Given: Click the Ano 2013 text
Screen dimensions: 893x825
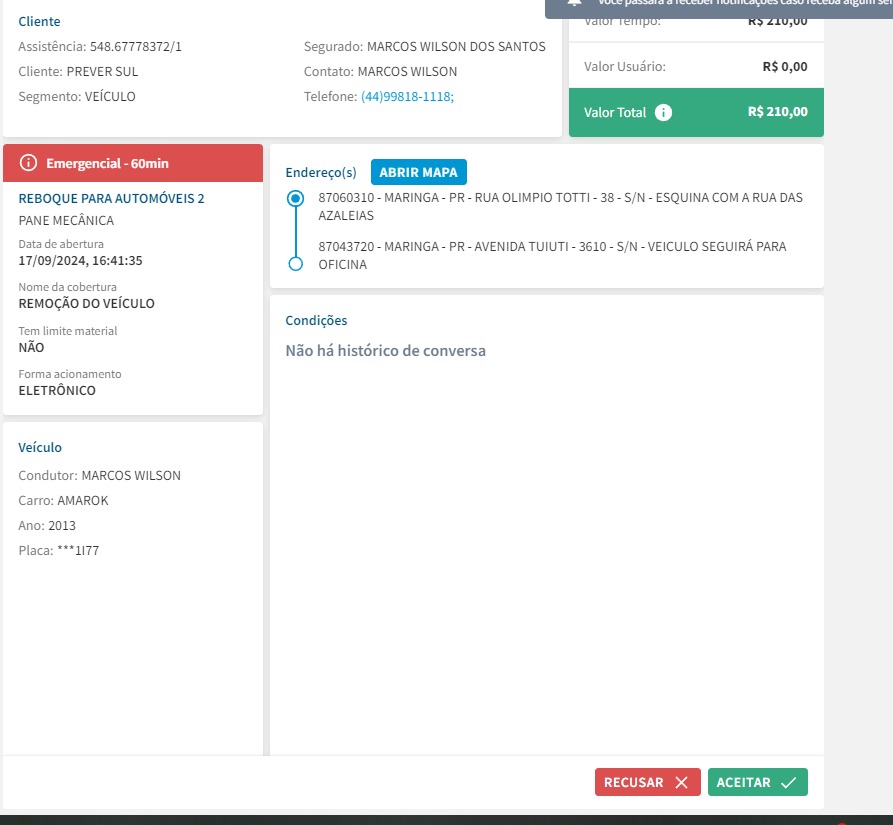Looking at the screenshot, I should [47, 526].
